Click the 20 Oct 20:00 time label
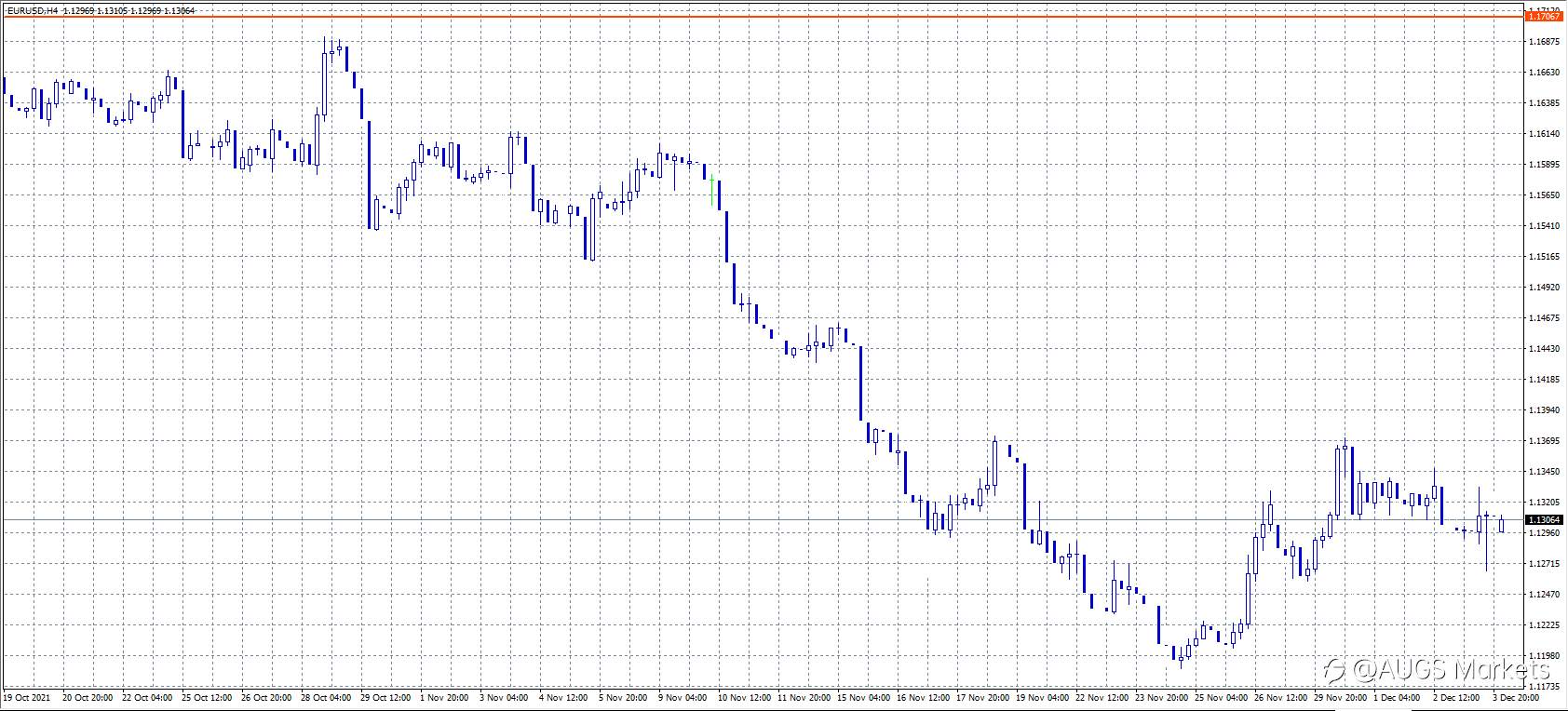 click(87, 697)
